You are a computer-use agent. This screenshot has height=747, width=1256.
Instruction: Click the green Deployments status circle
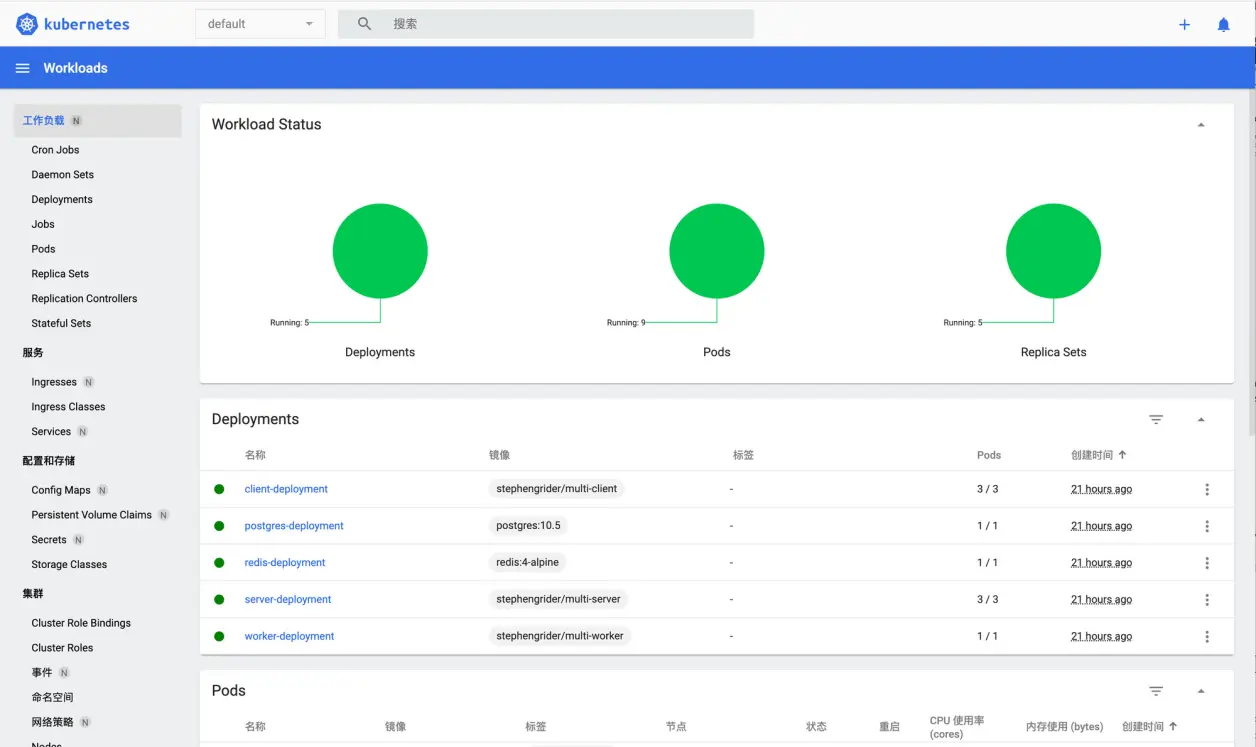coord(380,251)
